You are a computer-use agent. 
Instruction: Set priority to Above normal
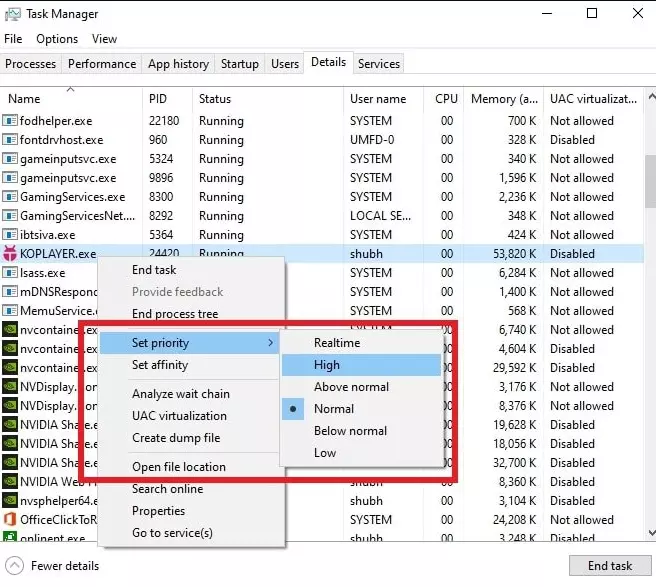point(362,387)
